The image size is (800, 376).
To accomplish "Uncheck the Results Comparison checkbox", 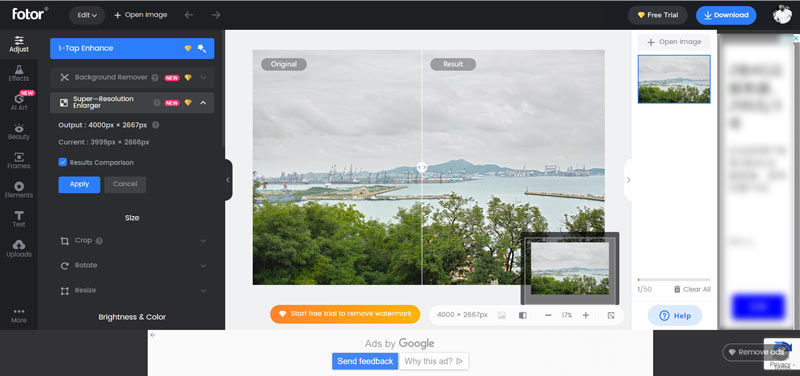I will point(63,162).
